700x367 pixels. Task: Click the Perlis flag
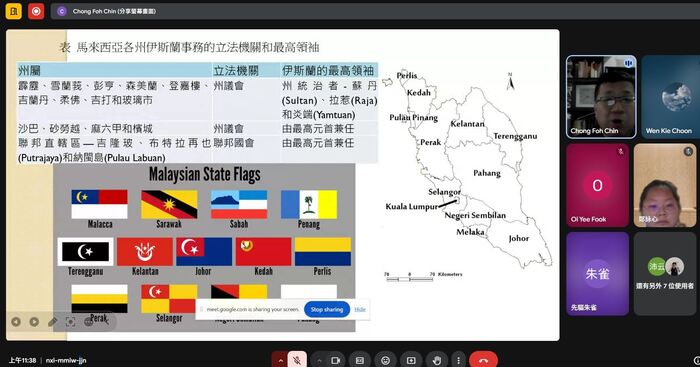(x=323, y=252)
